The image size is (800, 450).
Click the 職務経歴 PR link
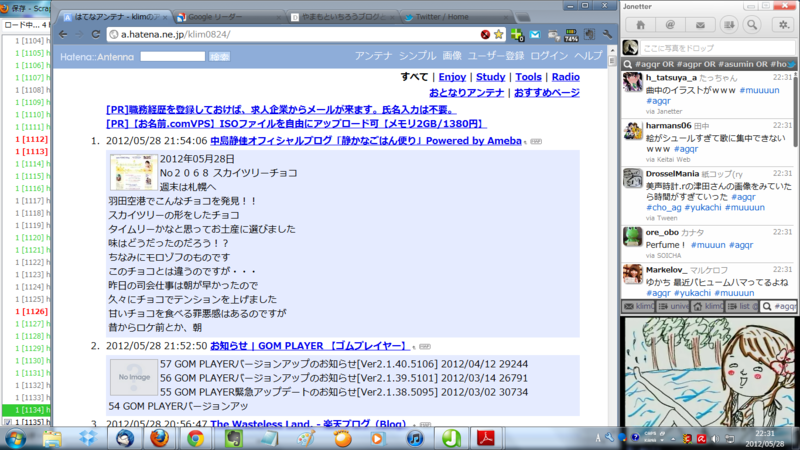[x=281, y=110]
